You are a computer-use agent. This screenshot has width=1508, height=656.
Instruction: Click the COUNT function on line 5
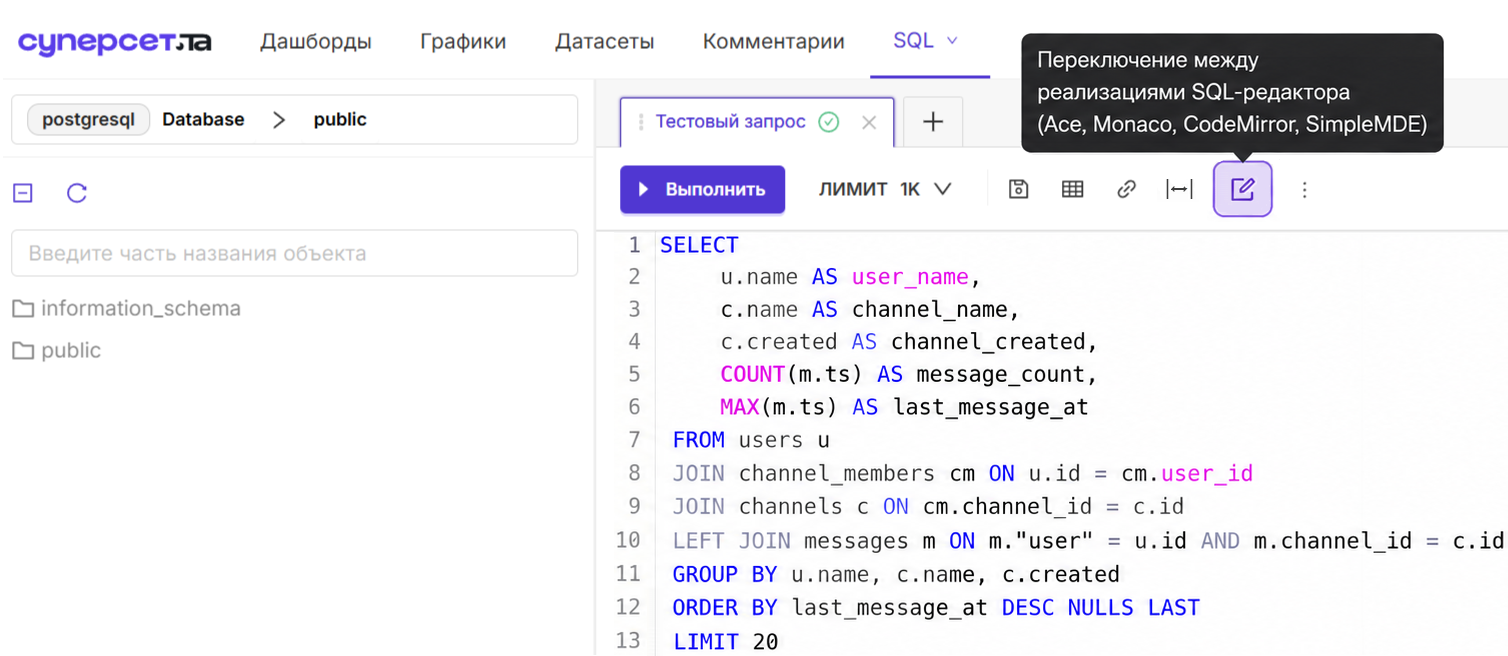click(x=753, y=374)
